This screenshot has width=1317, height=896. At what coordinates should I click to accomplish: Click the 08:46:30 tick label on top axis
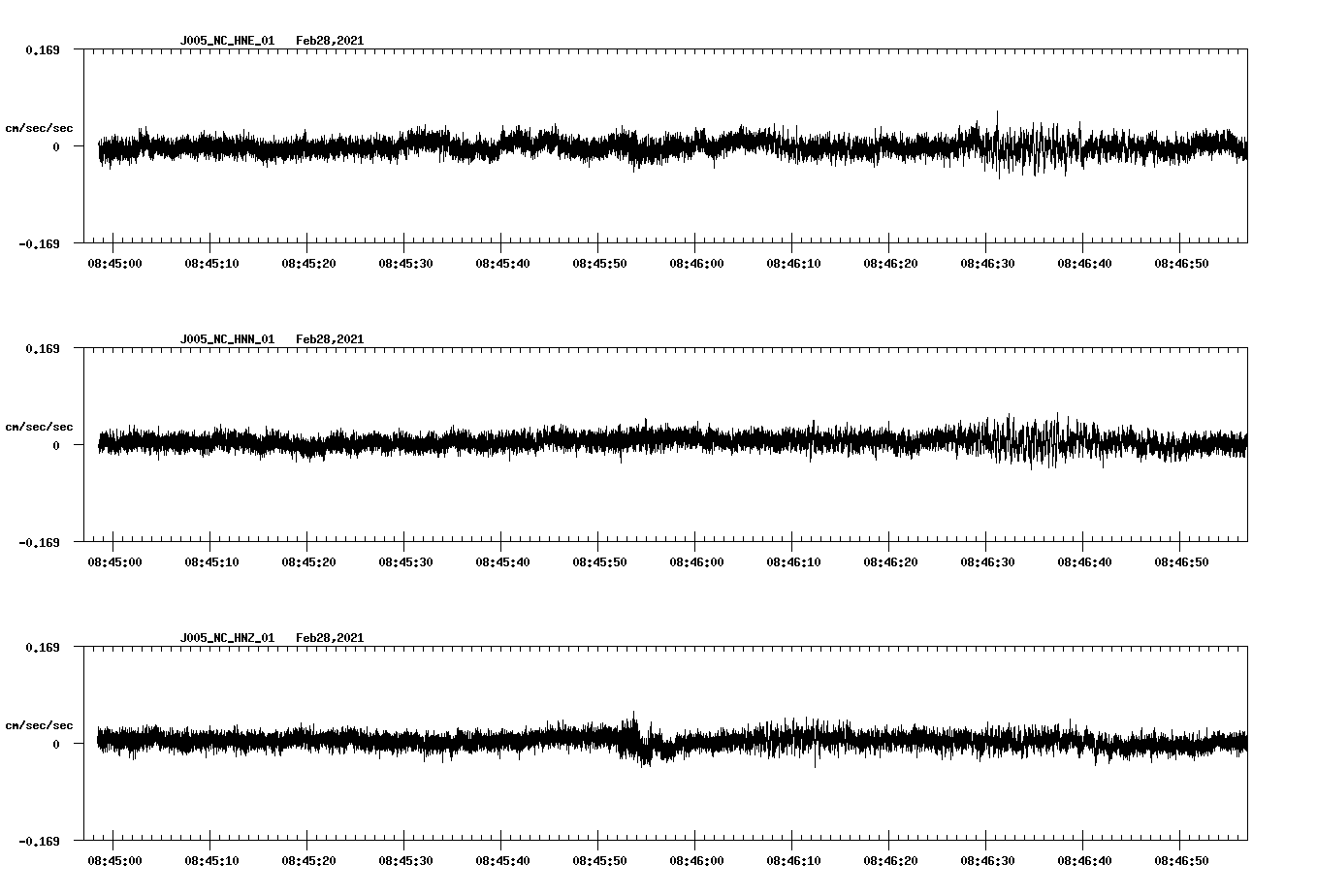pyautogui.click(x=987, y=261)
